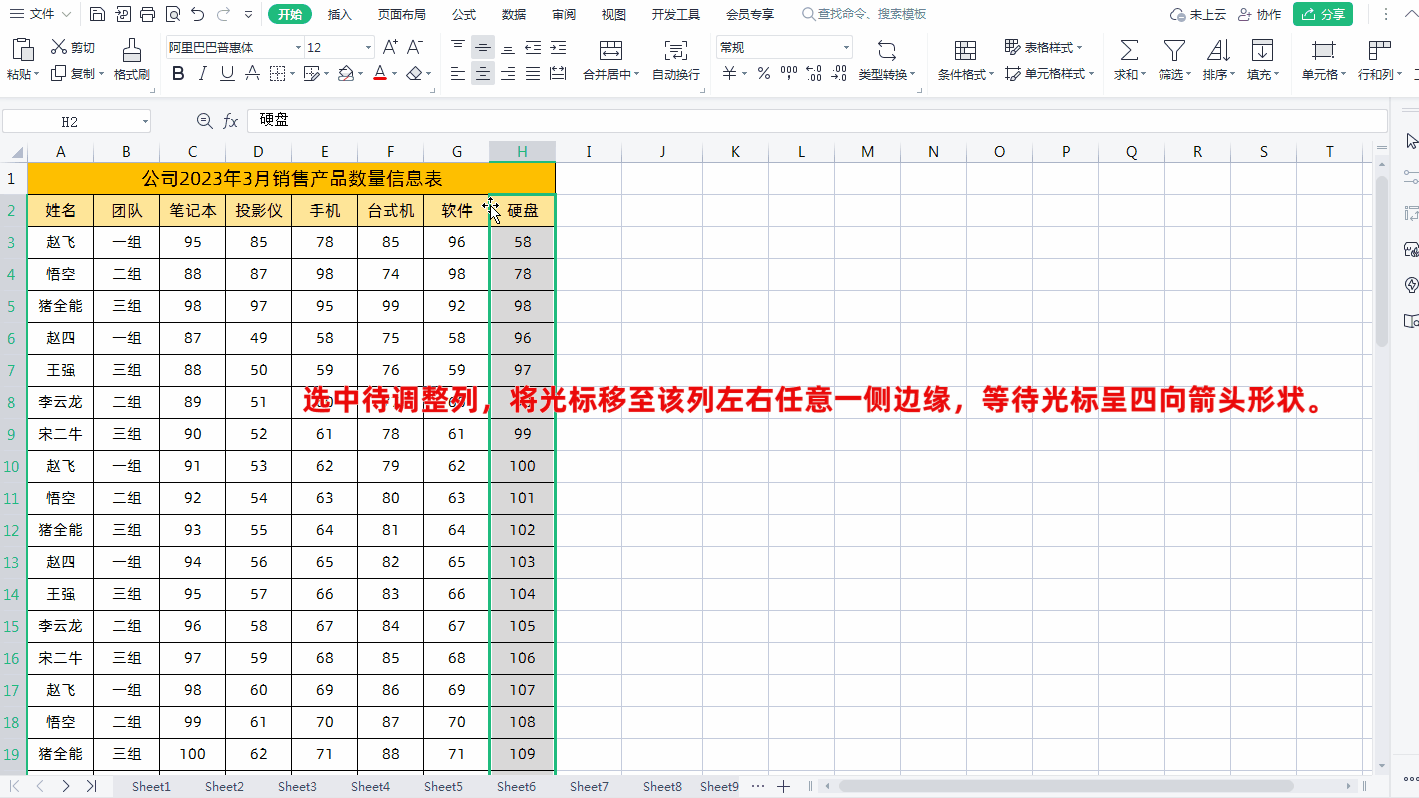
Task: Align text to top
Action: (458, 47)
